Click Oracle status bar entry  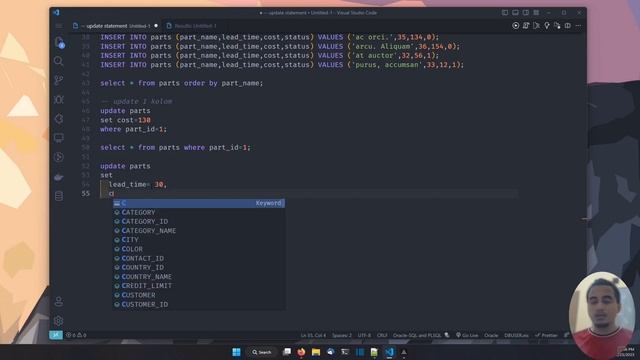pos(491,335)
